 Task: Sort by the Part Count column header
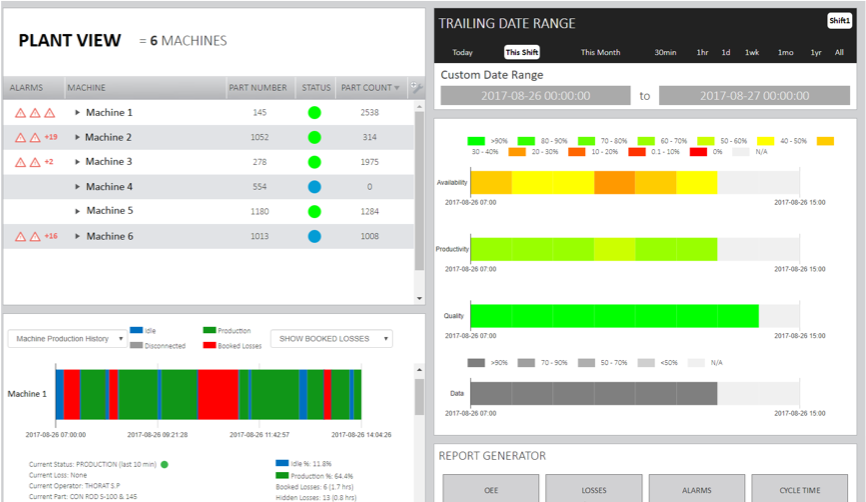point(370,88)
